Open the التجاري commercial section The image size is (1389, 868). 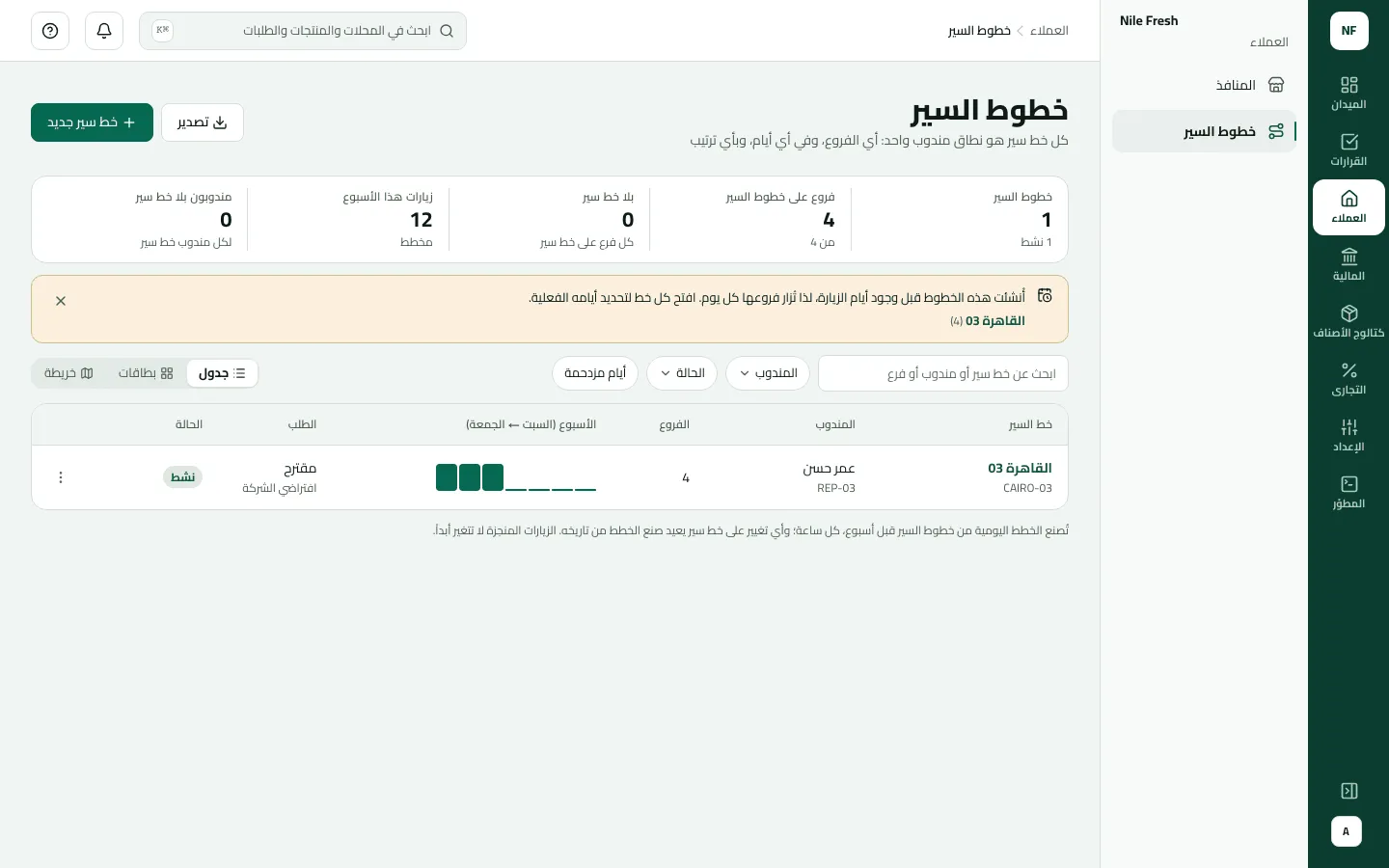[x=1348, y=378]
